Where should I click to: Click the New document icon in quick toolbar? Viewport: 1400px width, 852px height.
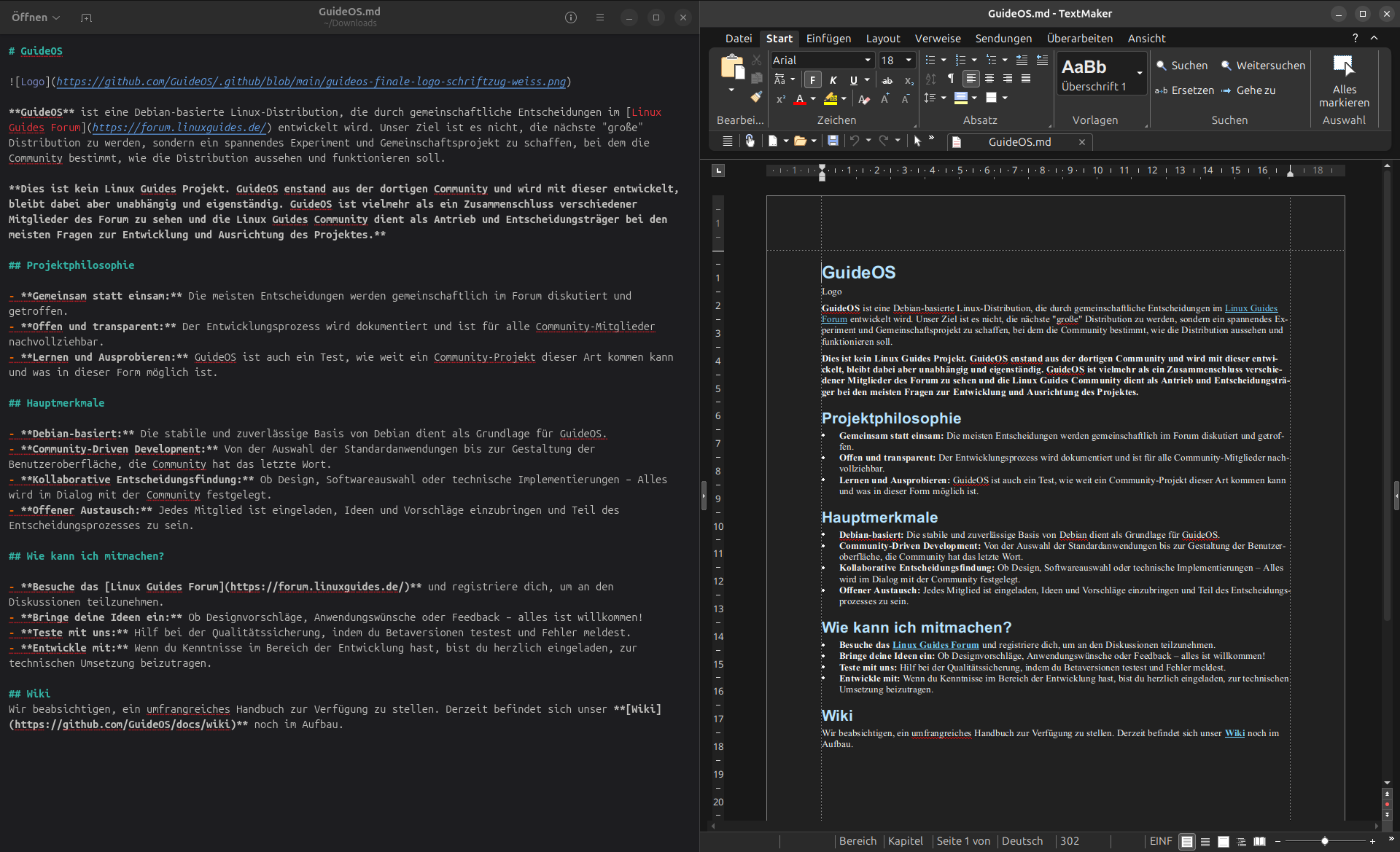(773, 141)
